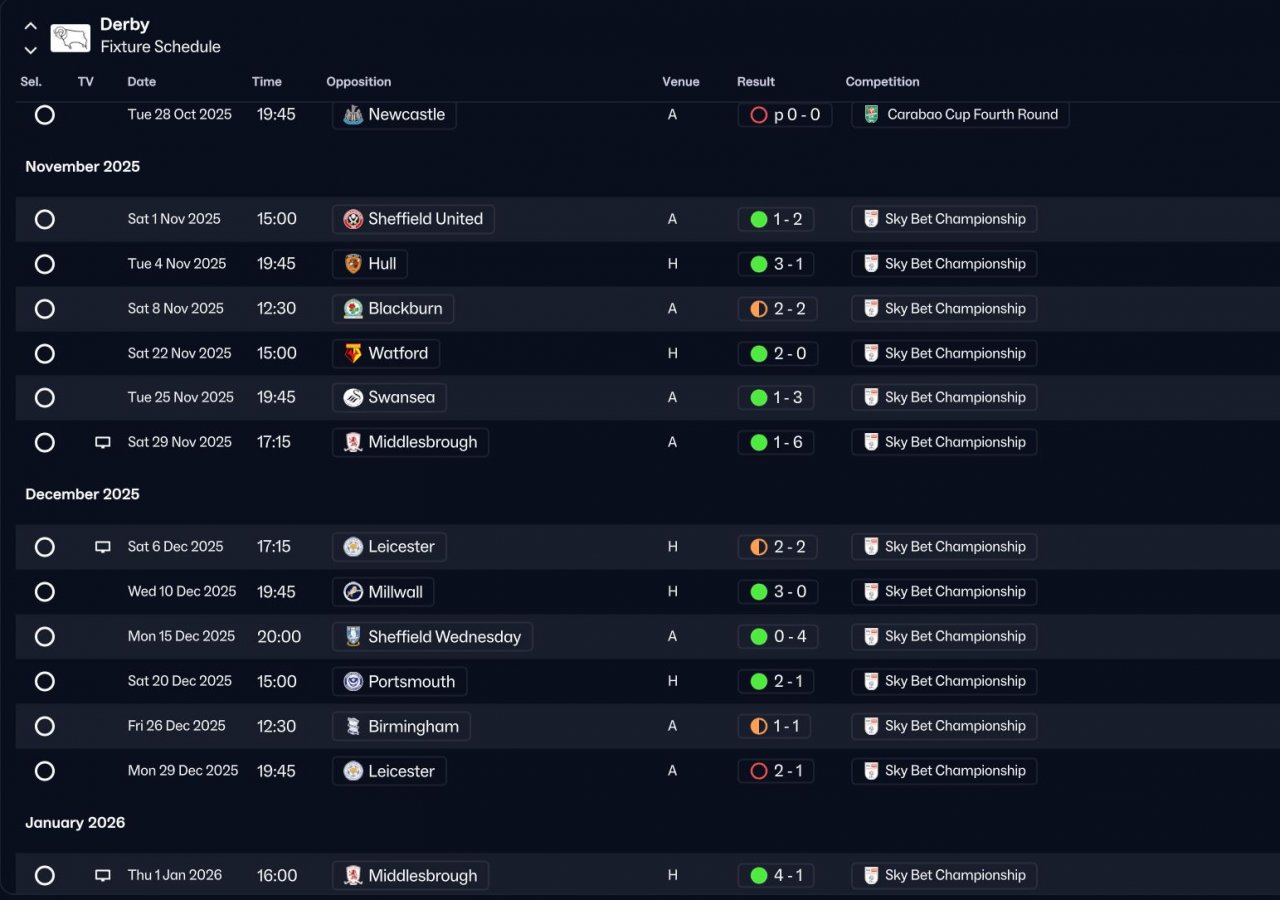Click the TV icon beside the Leicester 6 Dec fixture
This screenshot has height=900, width=1280.
[x=102, y=547]
